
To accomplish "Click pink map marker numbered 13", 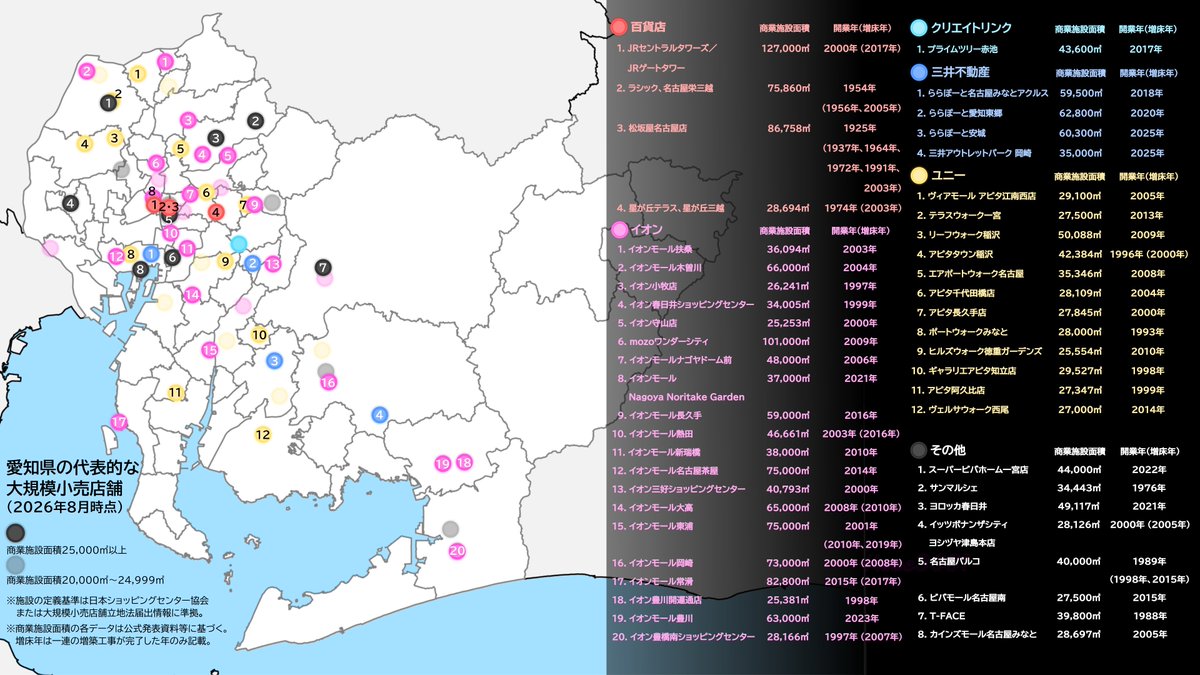I will 272,263.
